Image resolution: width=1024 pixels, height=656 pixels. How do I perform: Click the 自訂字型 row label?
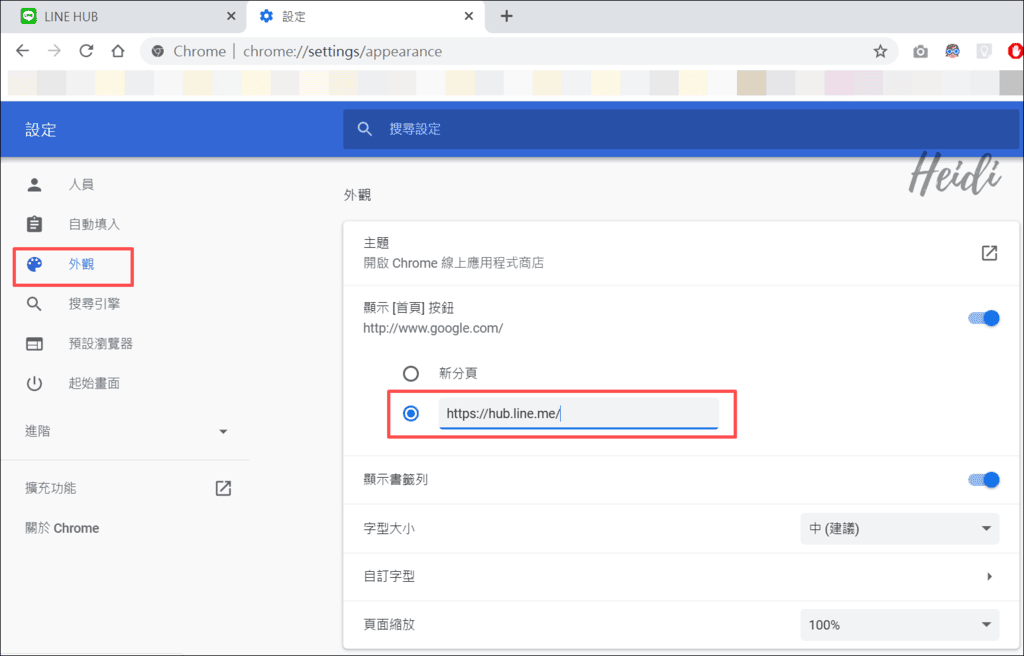(389, 576)
